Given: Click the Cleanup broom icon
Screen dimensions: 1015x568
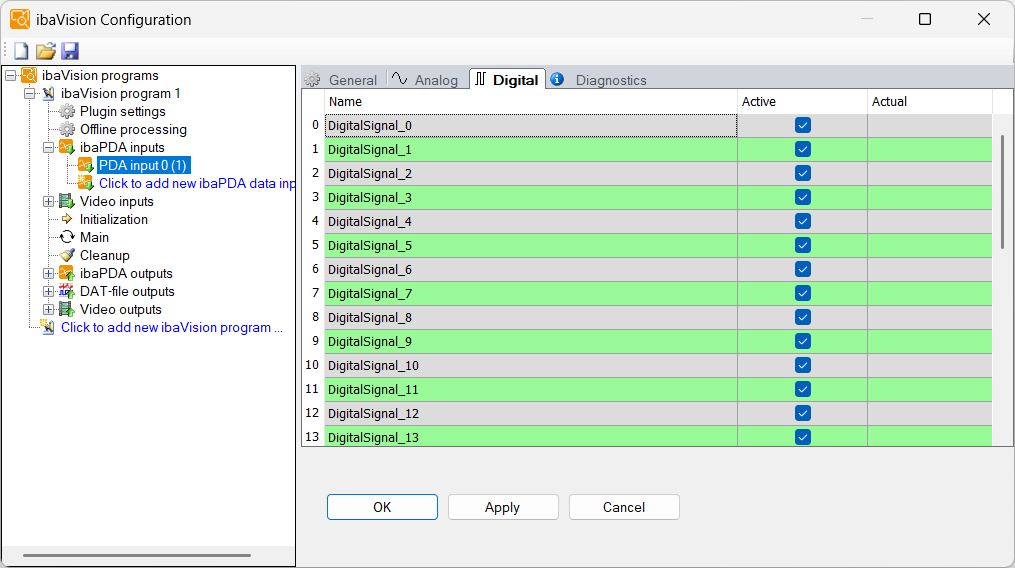Looking at the screenshot, I should (67, 255).
